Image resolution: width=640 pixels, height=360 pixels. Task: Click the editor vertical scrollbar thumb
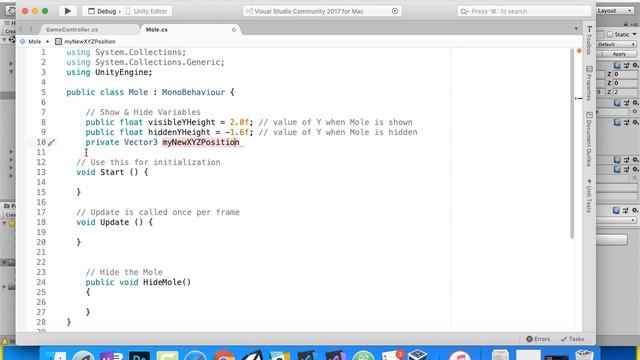(x=572, y=144)
